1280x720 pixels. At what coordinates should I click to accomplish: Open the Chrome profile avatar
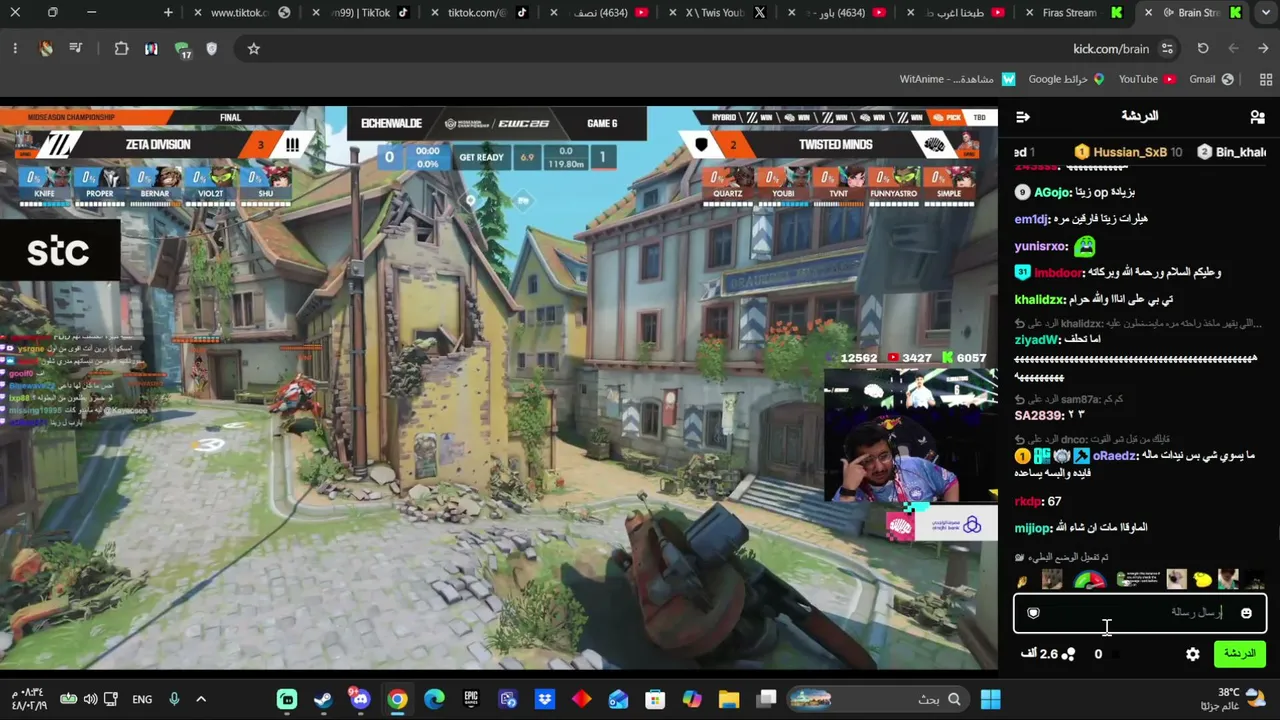pos(46,48)
